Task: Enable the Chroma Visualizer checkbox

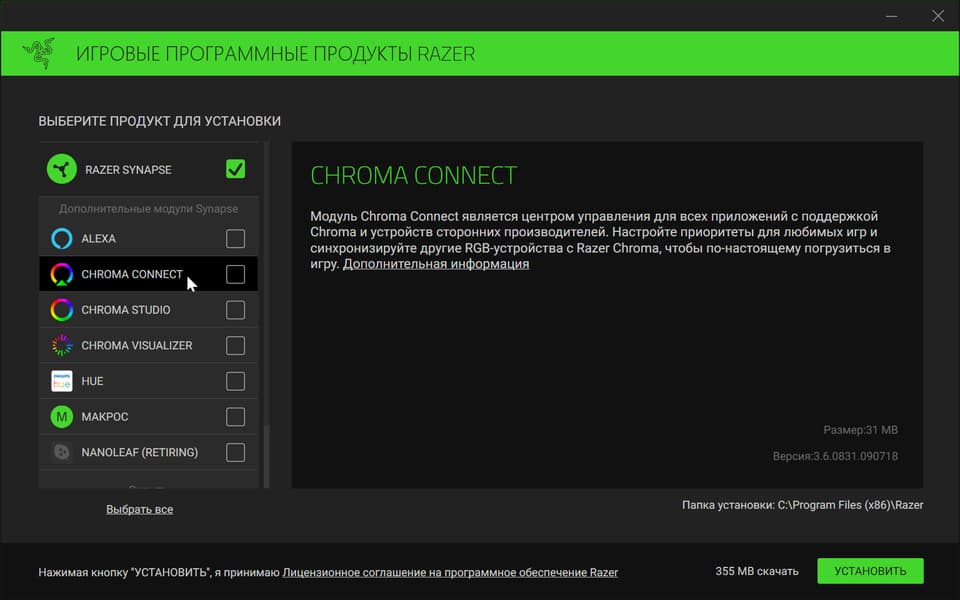Action: point(236,345)
